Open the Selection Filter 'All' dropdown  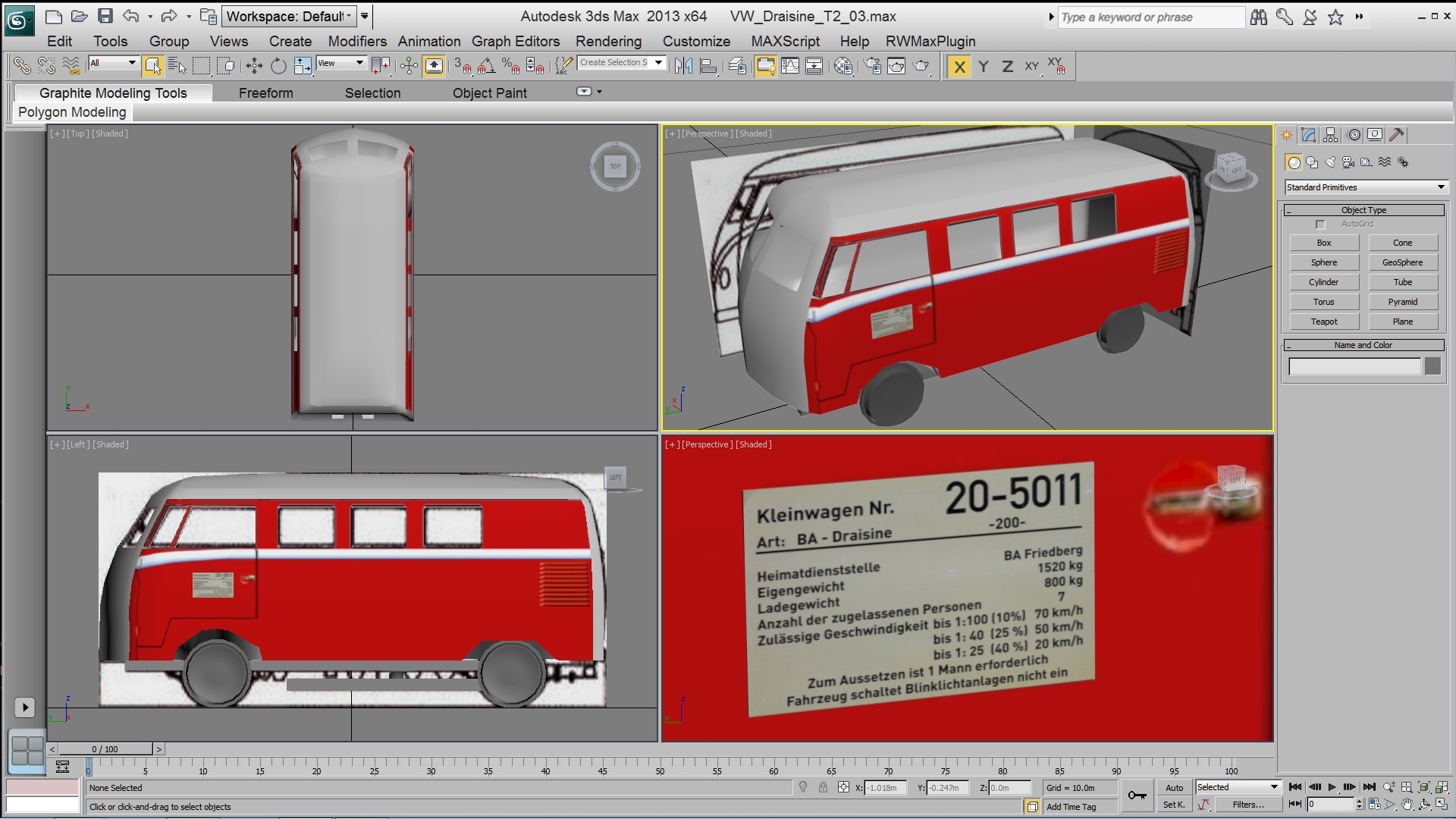114,63
